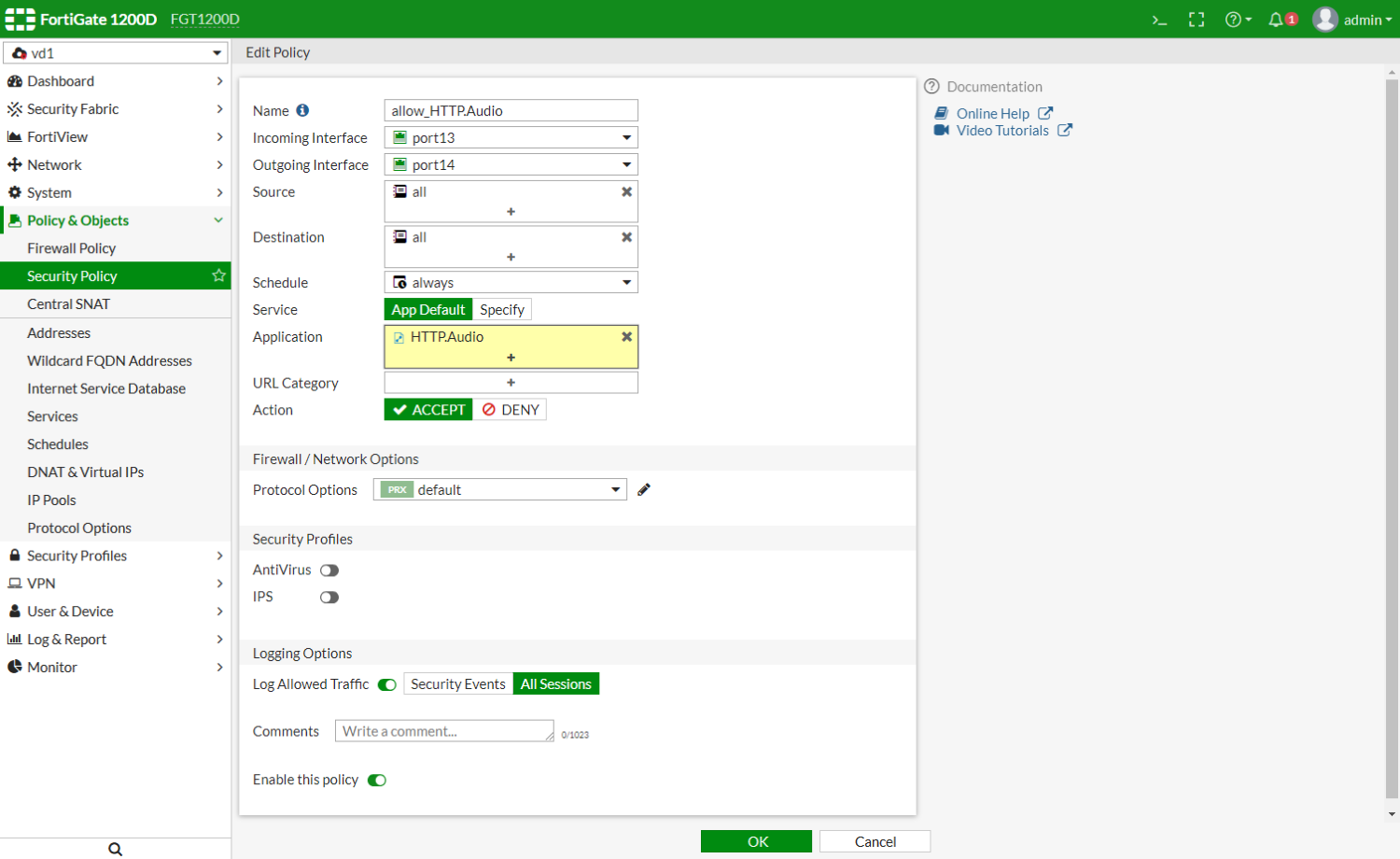Click the admin avatar icon
This screenshot has height=859, width=1400.
tap(1324, 19)
